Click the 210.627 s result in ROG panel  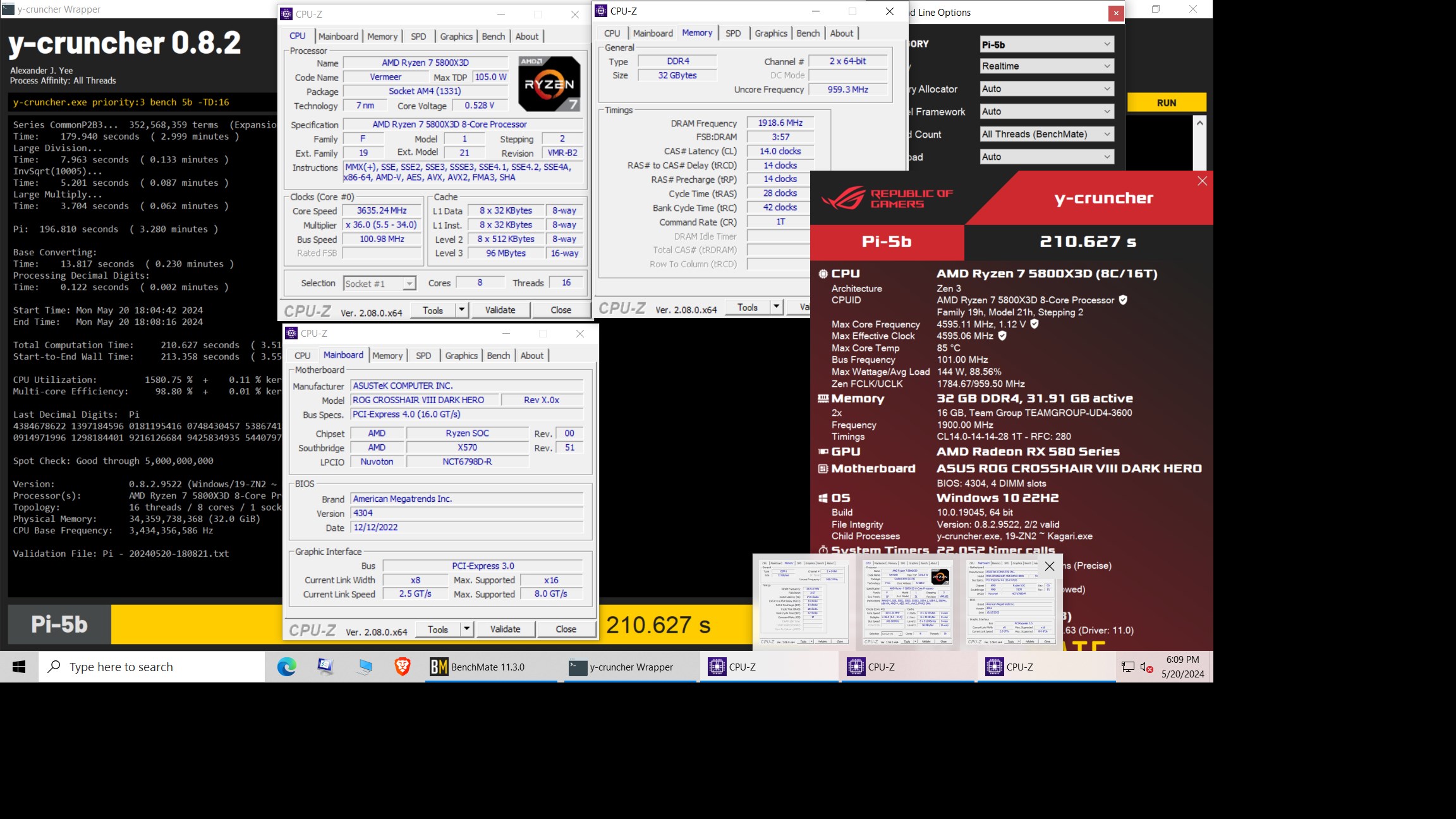coord(1088,242)
